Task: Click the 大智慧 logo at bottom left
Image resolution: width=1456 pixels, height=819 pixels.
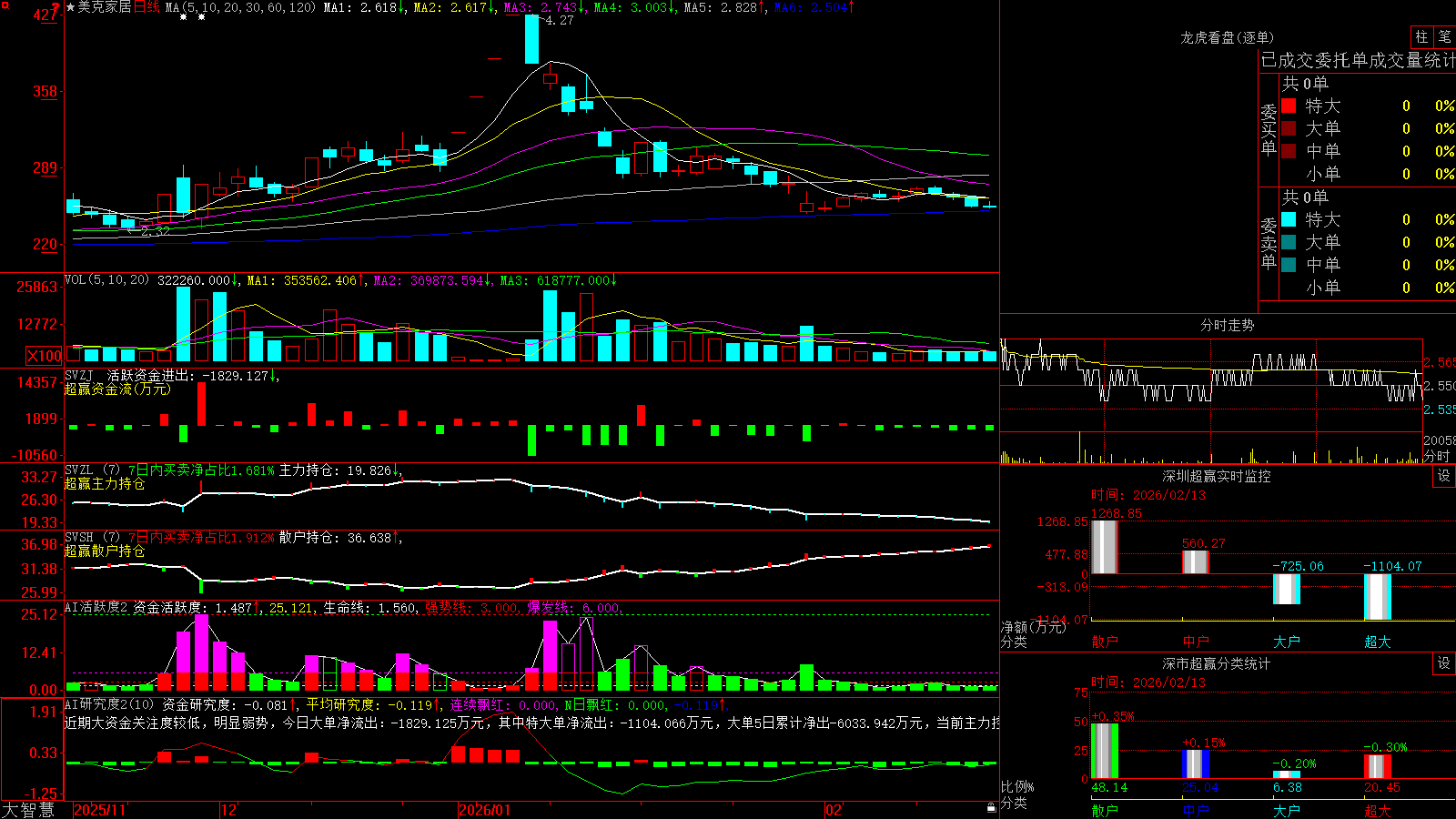Action: pyautogui.click(x=28, y=810)
